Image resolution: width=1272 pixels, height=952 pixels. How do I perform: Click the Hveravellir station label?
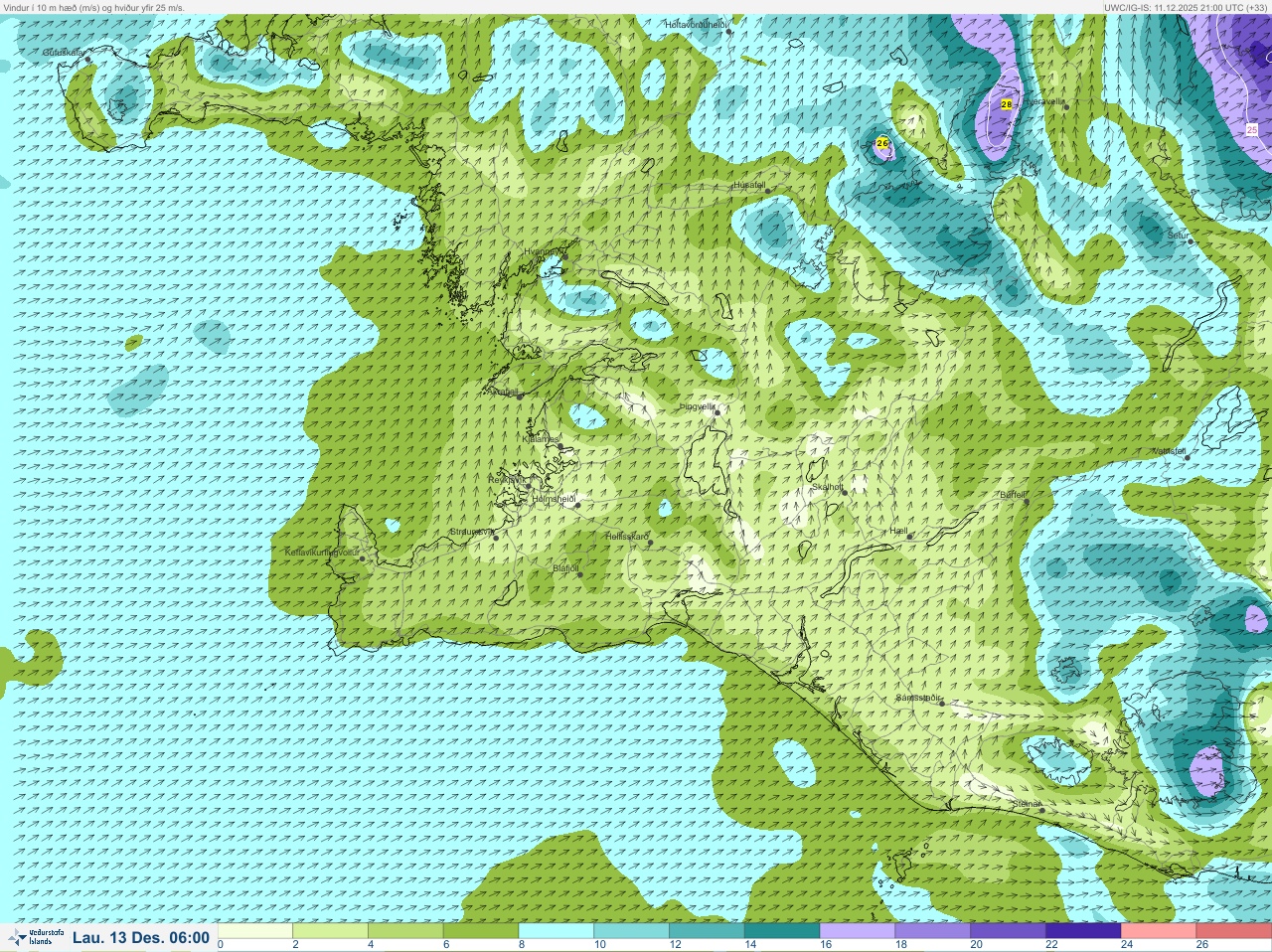(1042, 101)
